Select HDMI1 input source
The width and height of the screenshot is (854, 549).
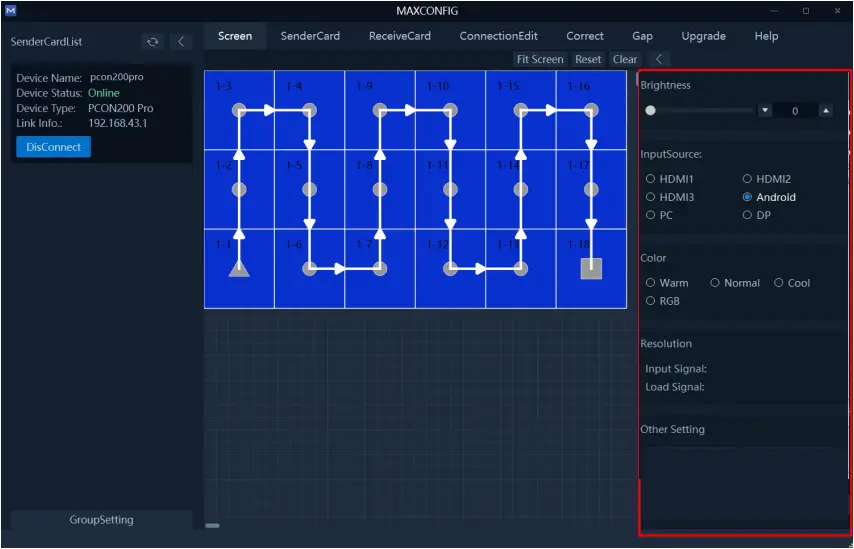point(651,179)
